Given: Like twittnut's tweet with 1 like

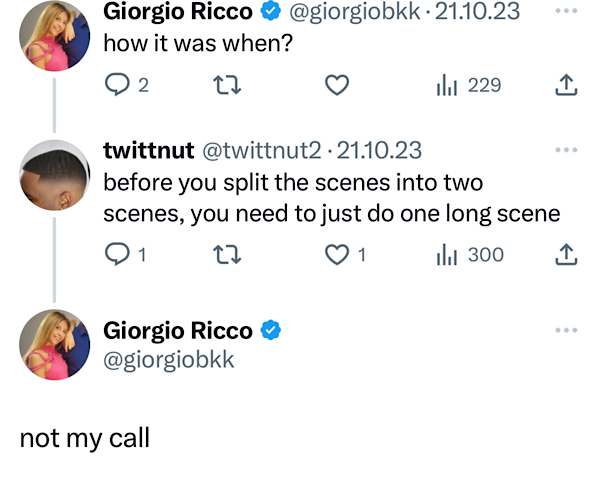Looking at the screenshot, I should click(338, 255).
